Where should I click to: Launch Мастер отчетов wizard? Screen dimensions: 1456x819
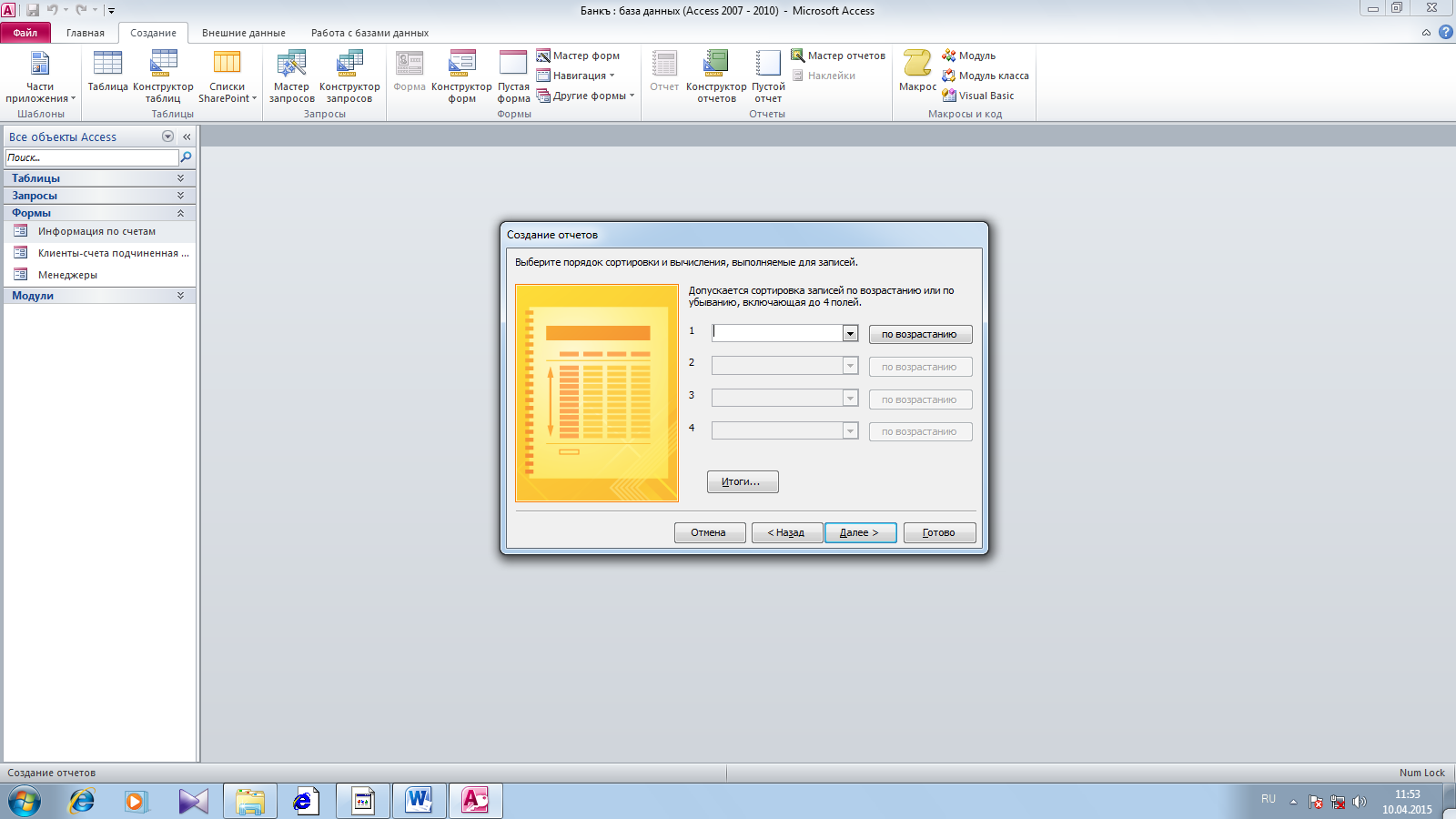click(x=838, y=56)
